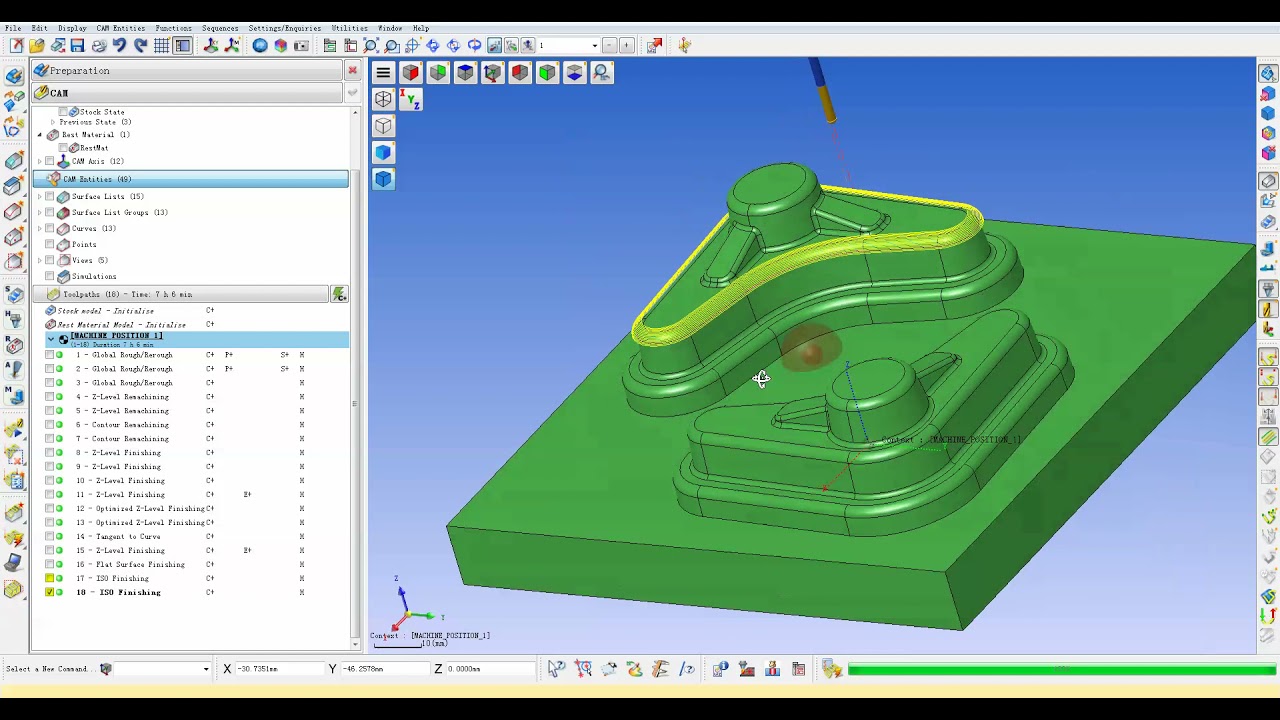The height and width of the screenshot is (720, 1280).
Task: Open the top toolbar number dropdown
Action: (594, 45)
